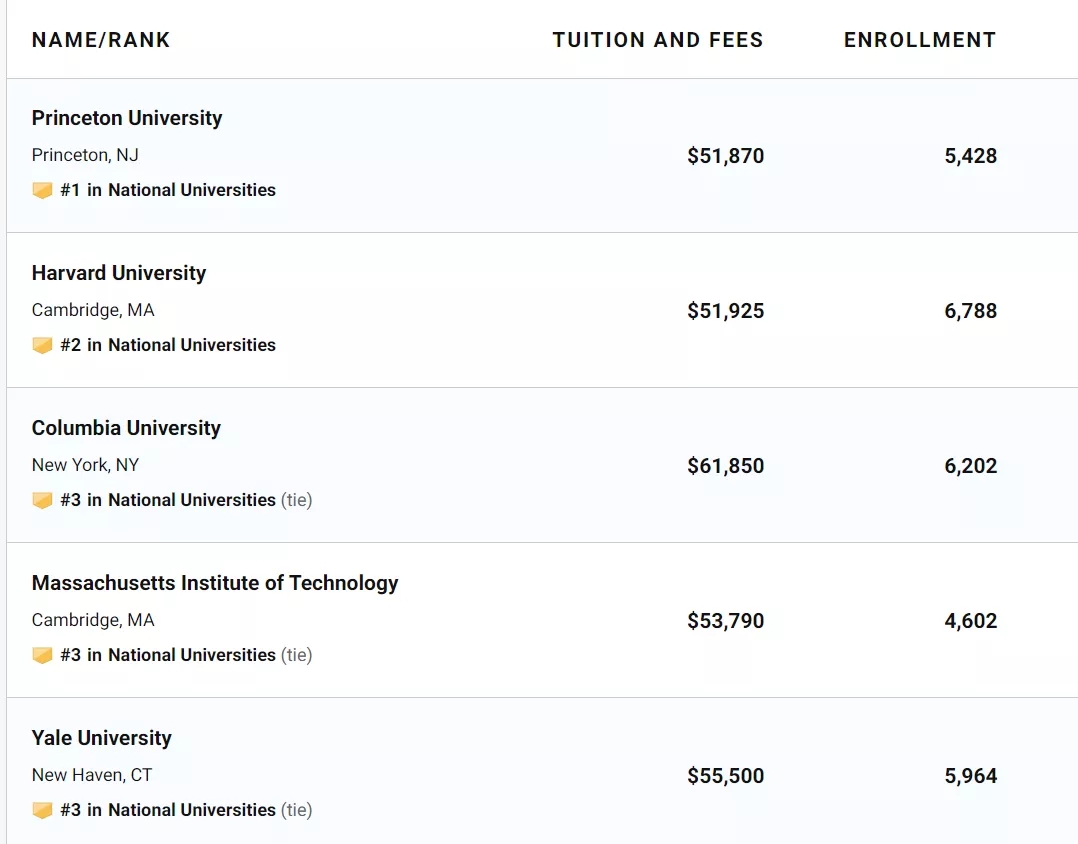The height and width of the screenshot is (844, 1078).
Task: Click Harvard's 6,788 enrollment value
Action: pyautogui.click(x=970, y=311)
